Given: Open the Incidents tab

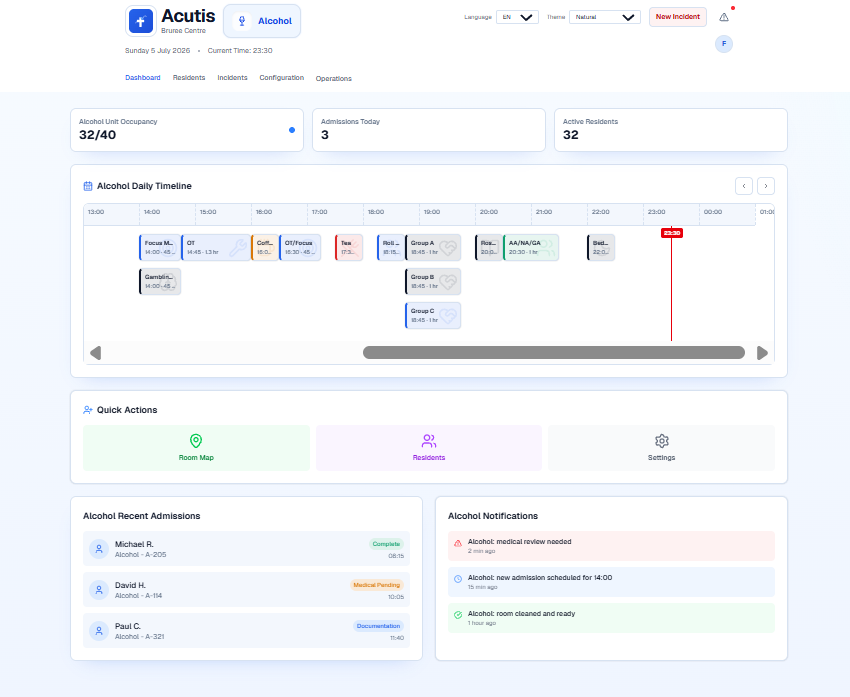Looking at the screenshot, I should click(232, 78).
